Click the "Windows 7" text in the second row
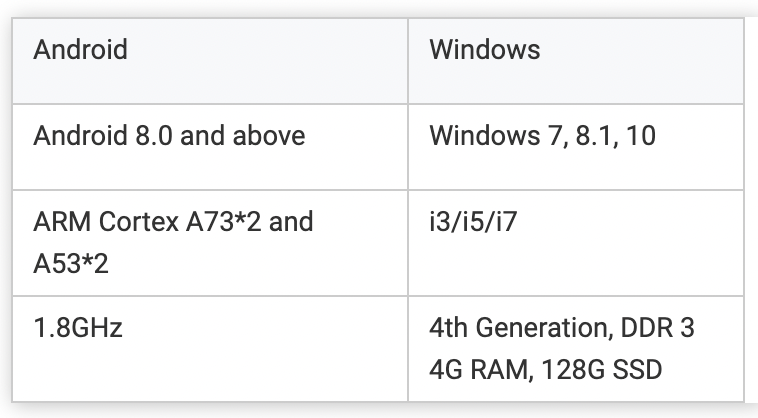Image resolution: width=758 pixels, height=418 pixels. point(495,135)
